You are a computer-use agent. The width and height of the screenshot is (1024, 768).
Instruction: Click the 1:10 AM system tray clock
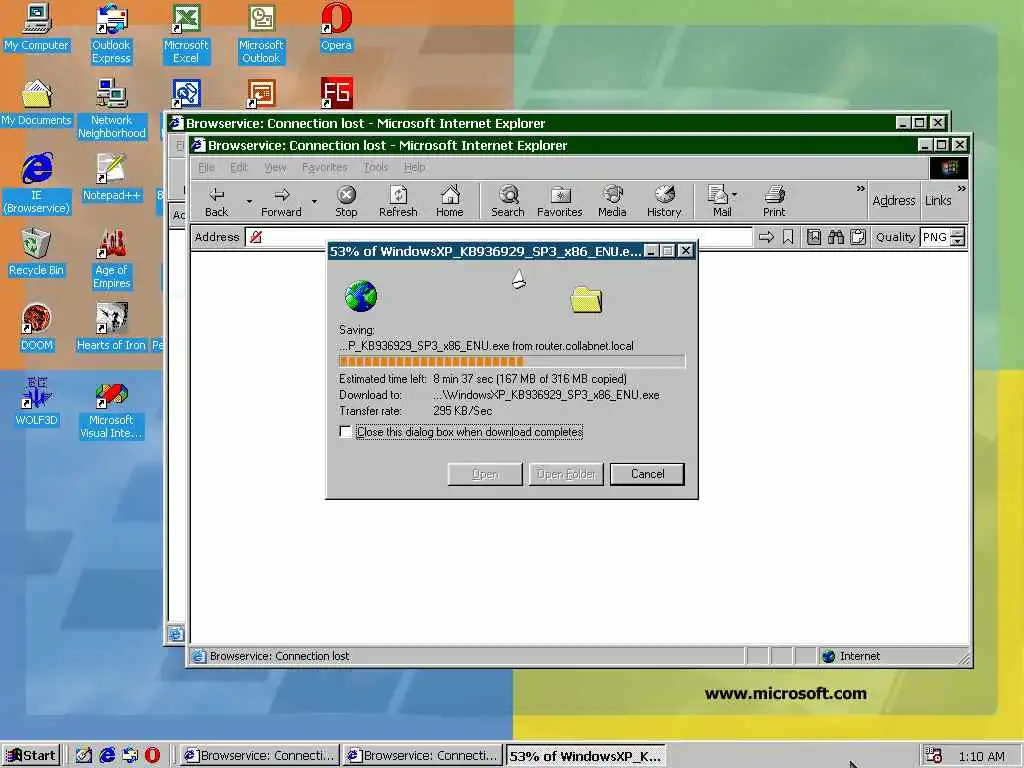(981, 756)
